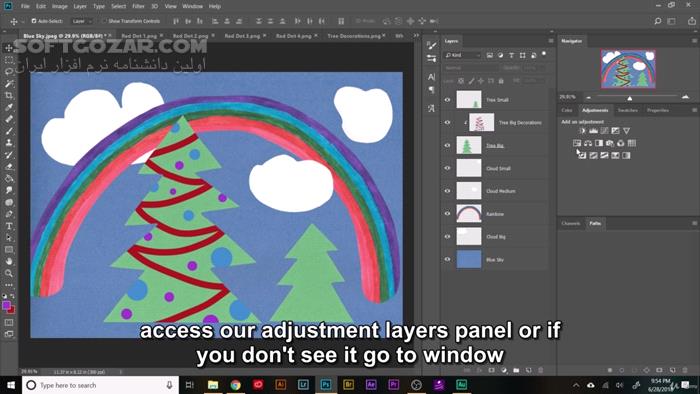Add an Exposure adjustment
Image resolution: width=700 pixels, height=394 pixels.
[x=615, y=131]
